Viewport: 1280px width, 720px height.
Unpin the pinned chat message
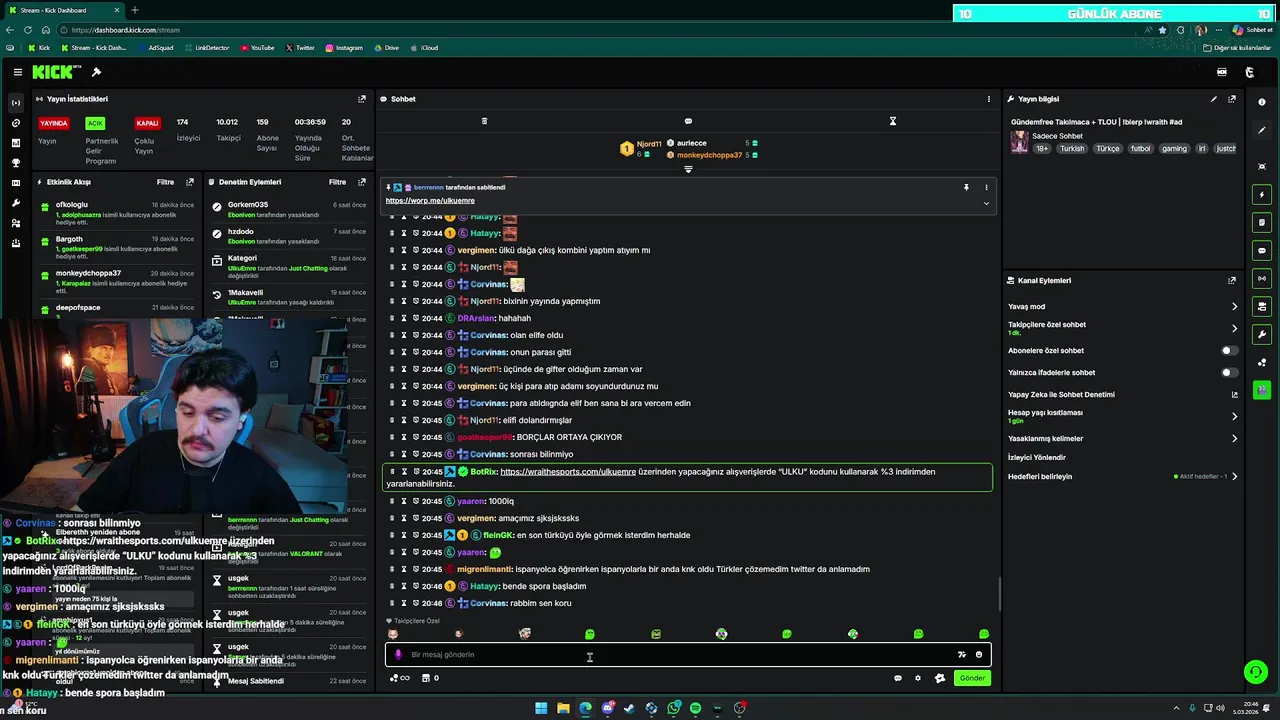[x=966, y=187]
